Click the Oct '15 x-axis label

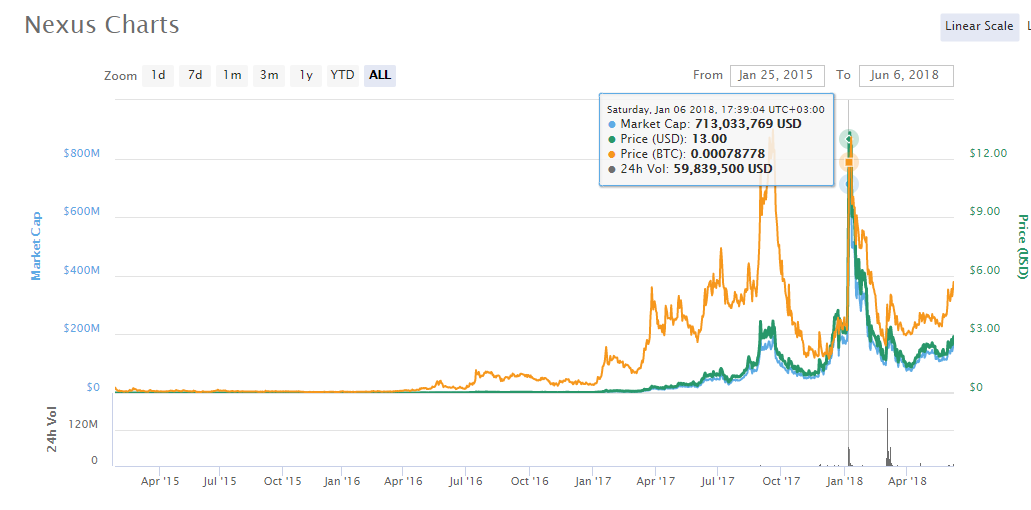[282, 481]
